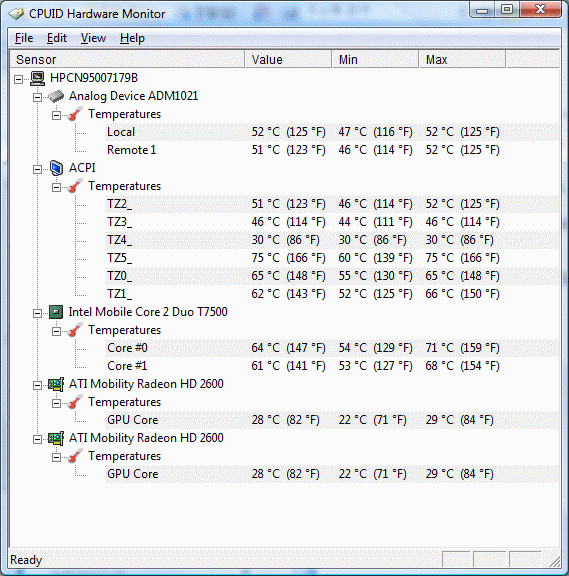The width and height of the screenshot is (569, 576).
Task: Click the CPUID app icon in title bar
Action: (x=17, y=14)
